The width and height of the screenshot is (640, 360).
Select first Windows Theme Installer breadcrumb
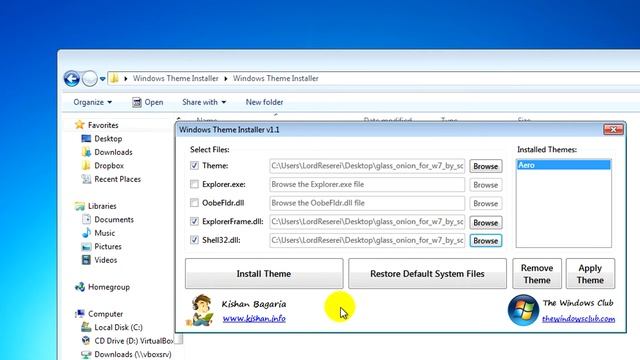point(176,78)
